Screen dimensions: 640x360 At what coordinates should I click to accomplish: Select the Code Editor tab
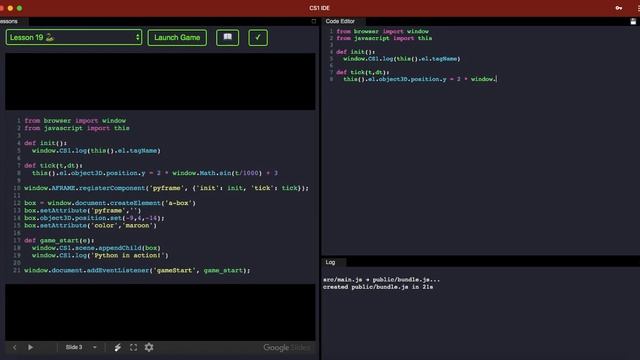[340, 21]
